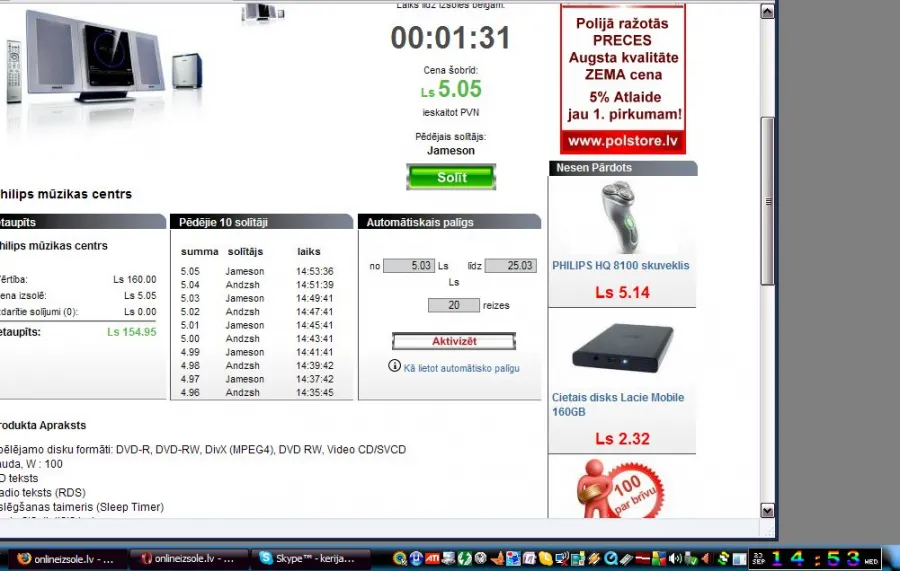Click the volume speaker tray icon
Image resolution: width=900 pixels, height=571 pixels.
(x=676, y=558)
